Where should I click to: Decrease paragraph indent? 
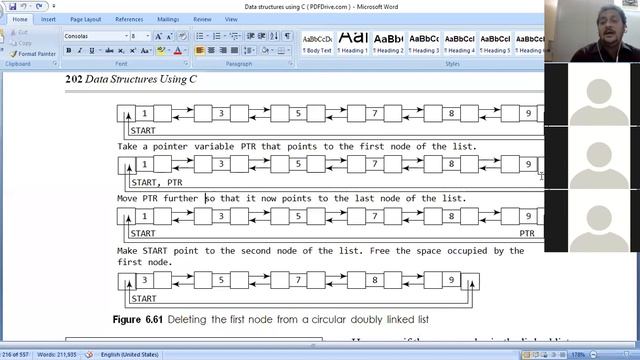tap(251, 36)
